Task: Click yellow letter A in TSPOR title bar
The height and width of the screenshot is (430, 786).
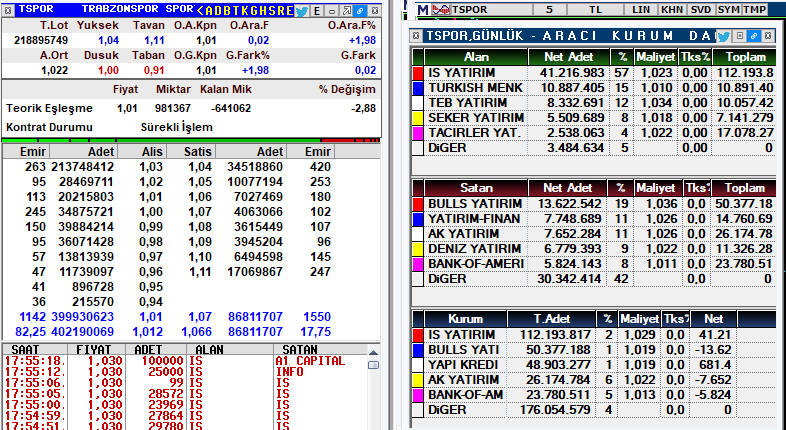Action: 209,10
